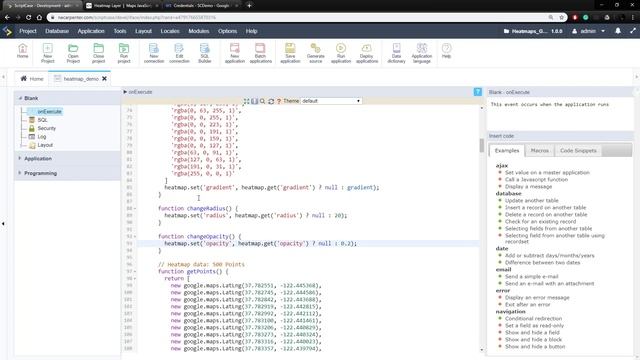
Task: Open Deploy applications tool
Action: coord(367,53)
